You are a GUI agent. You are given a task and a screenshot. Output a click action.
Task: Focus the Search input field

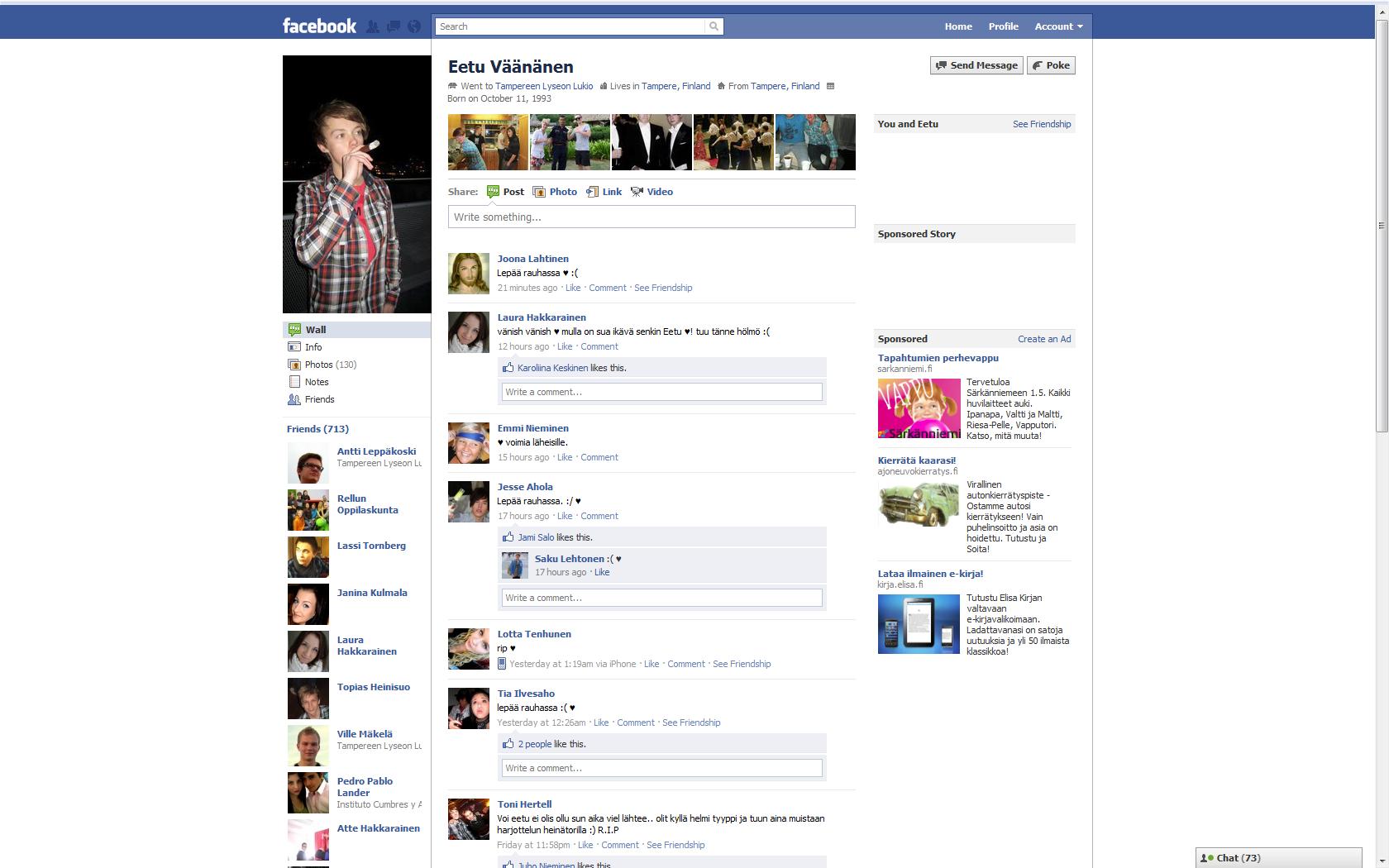pos(570,26)
